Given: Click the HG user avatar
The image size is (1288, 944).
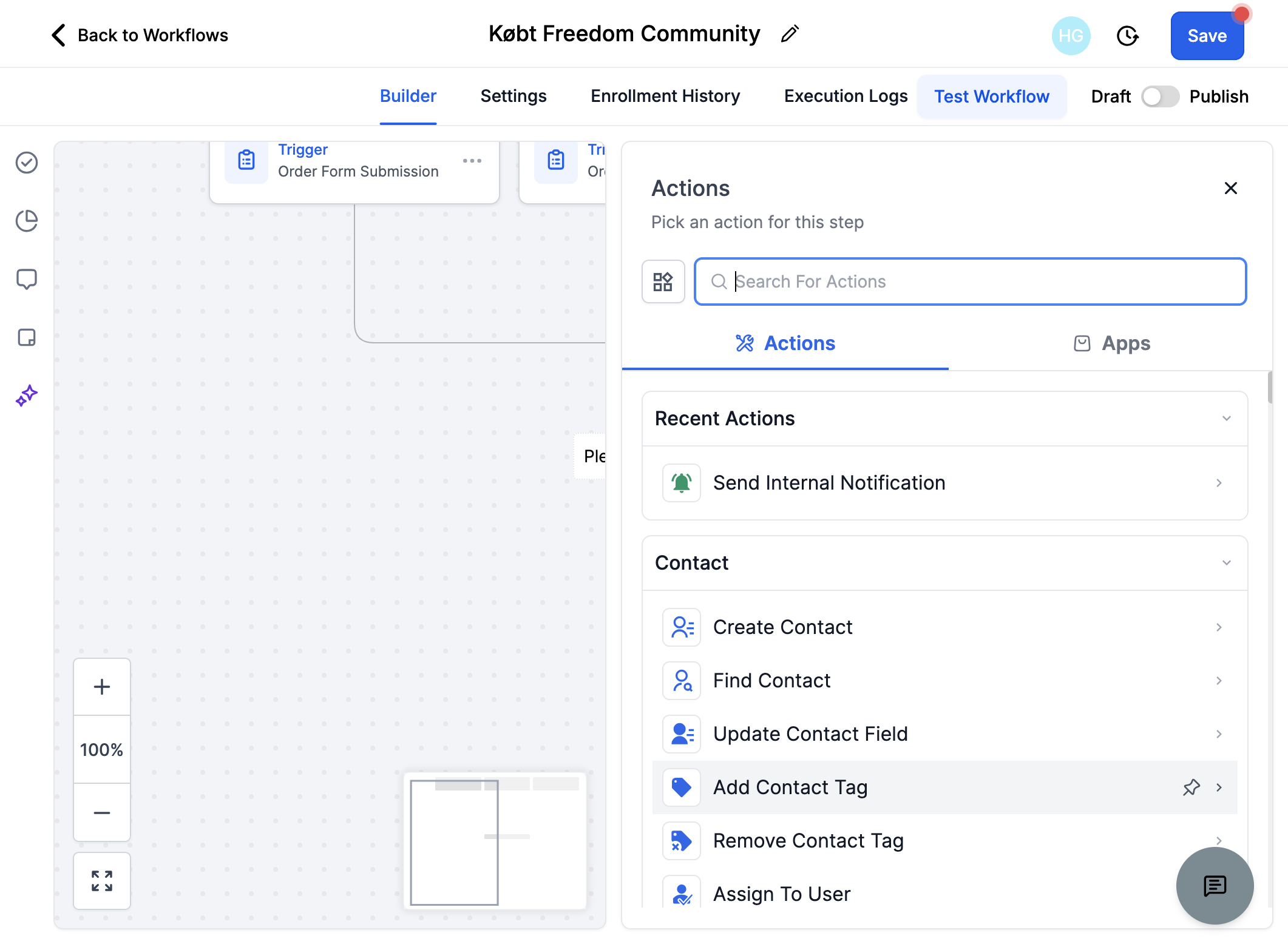Looking at the screenshot, I should pos(1071,36).
